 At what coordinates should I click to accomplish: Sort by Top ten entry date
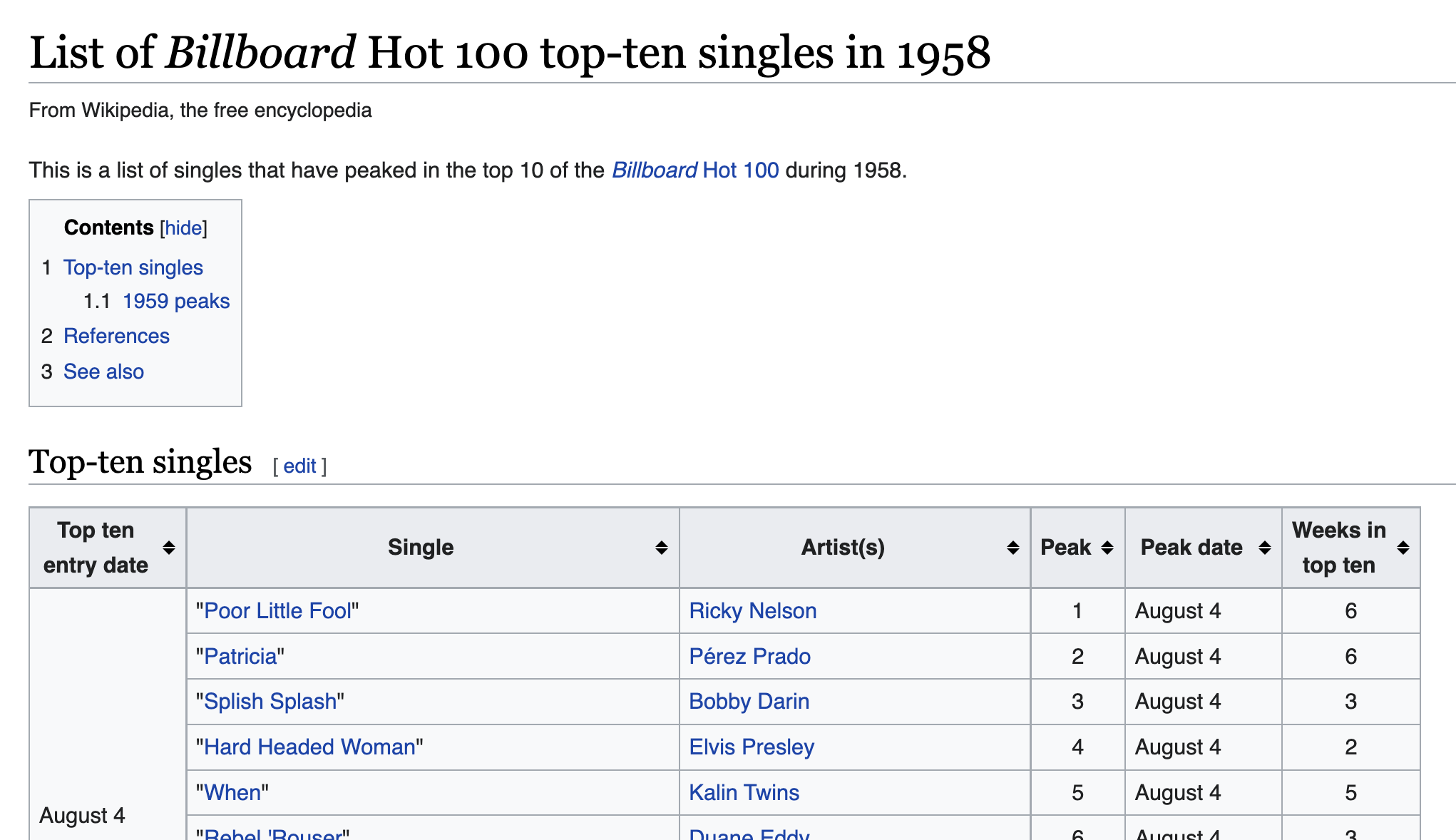click(x=170, y=547)
